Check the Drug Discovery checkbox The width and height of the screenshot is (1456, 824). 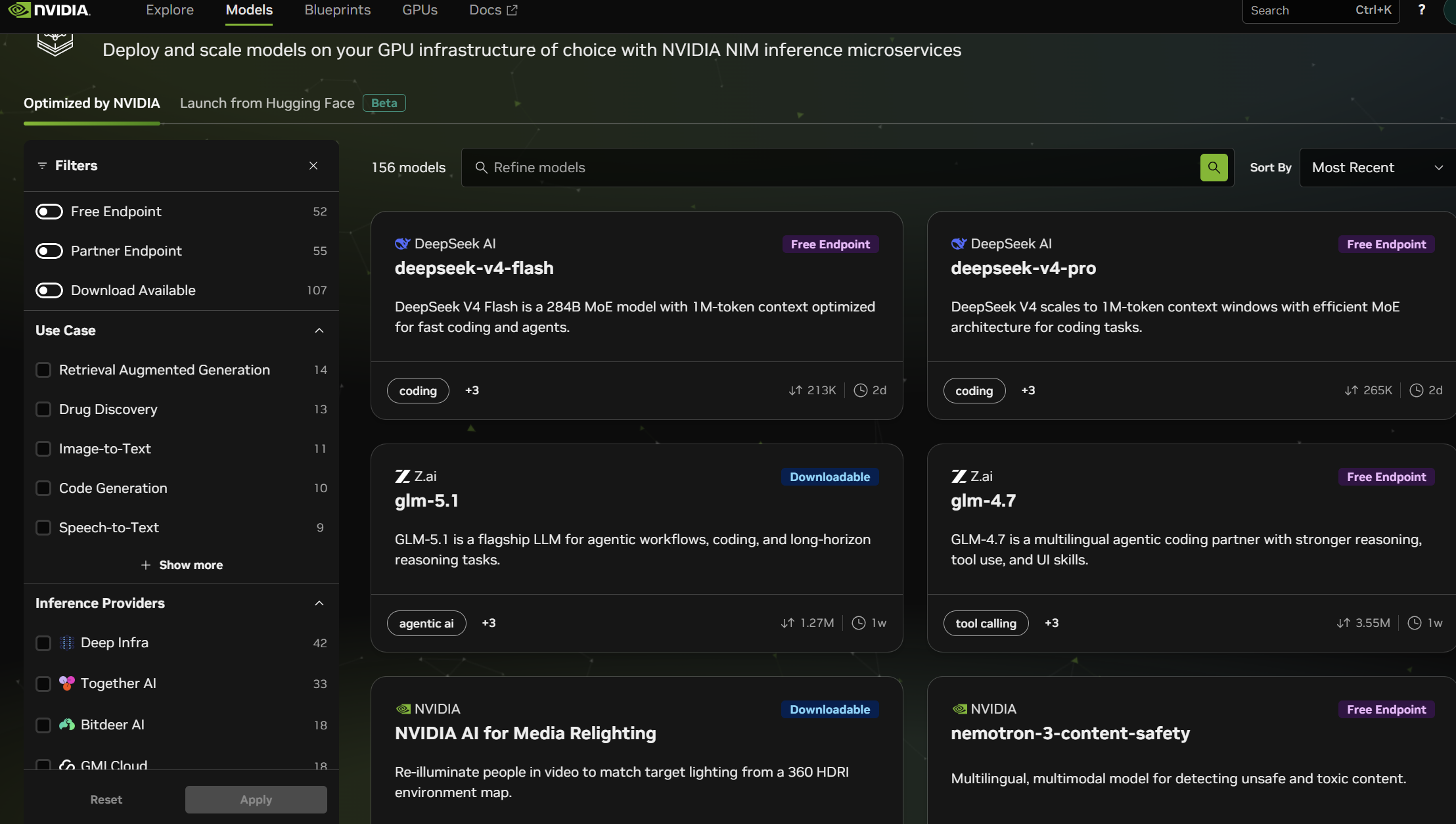(43, 409)
